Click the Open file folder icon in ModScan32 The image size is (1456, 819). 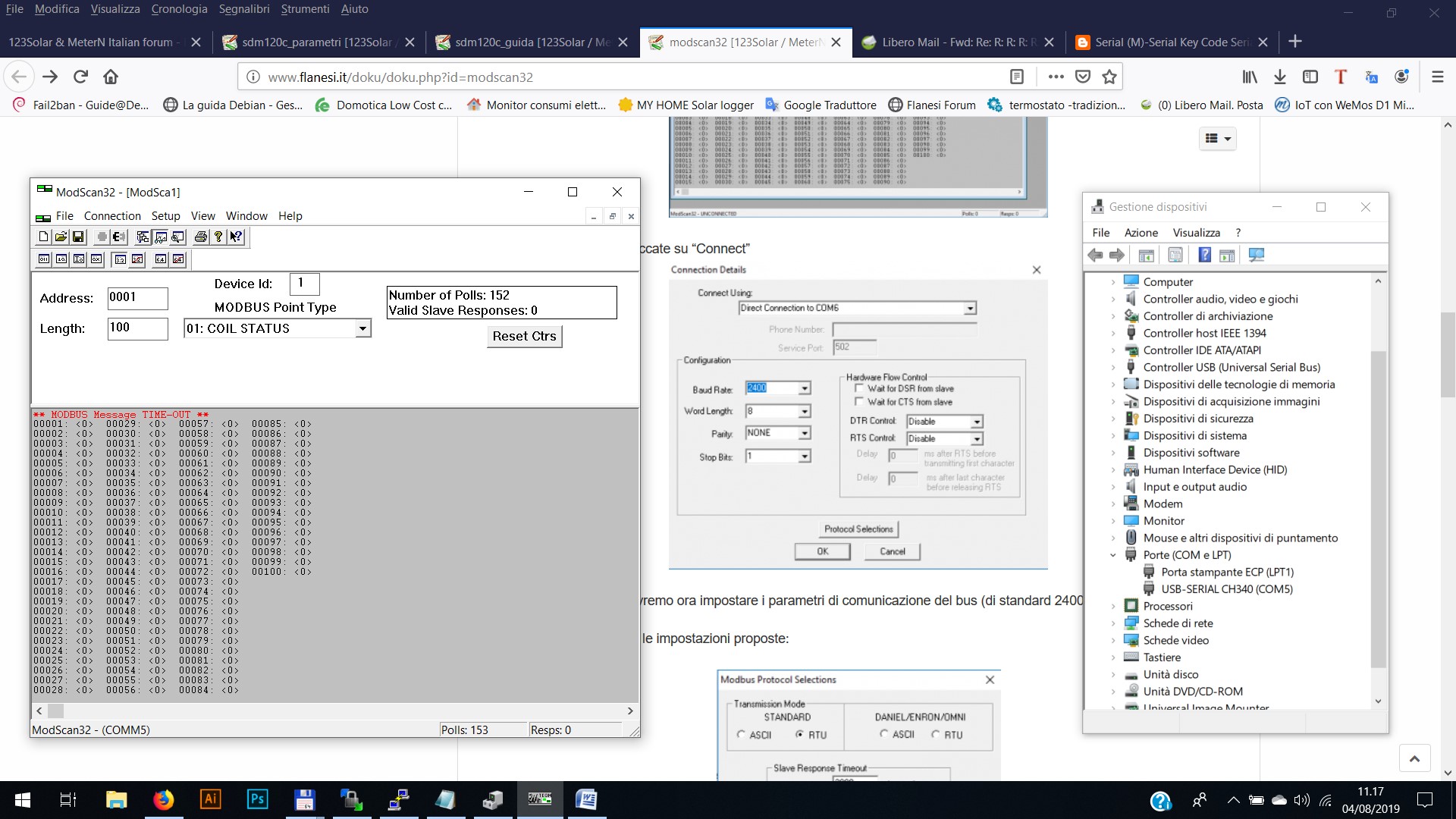[61, 237]
